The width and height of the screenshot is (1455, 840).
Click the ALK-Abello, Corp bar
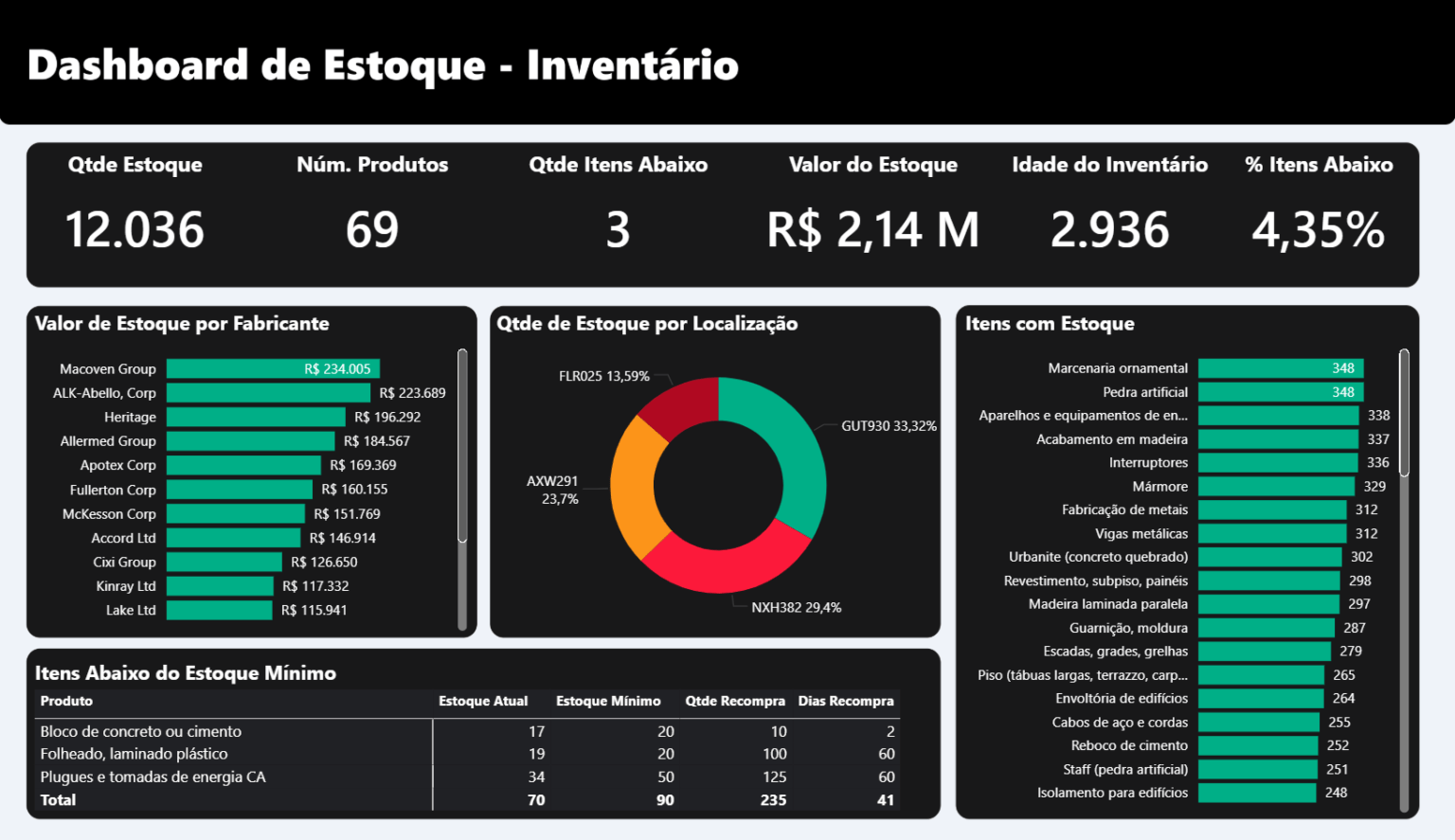point(268,392)
